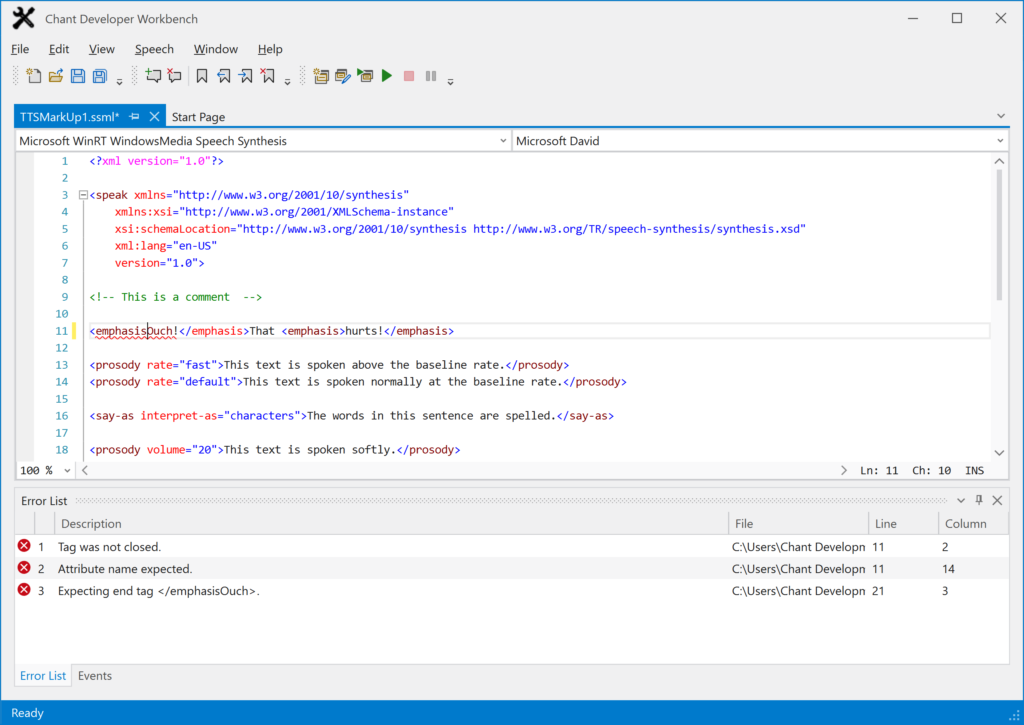Sort errors by the Line column header
1024x725 pixels.
(903, 524)
